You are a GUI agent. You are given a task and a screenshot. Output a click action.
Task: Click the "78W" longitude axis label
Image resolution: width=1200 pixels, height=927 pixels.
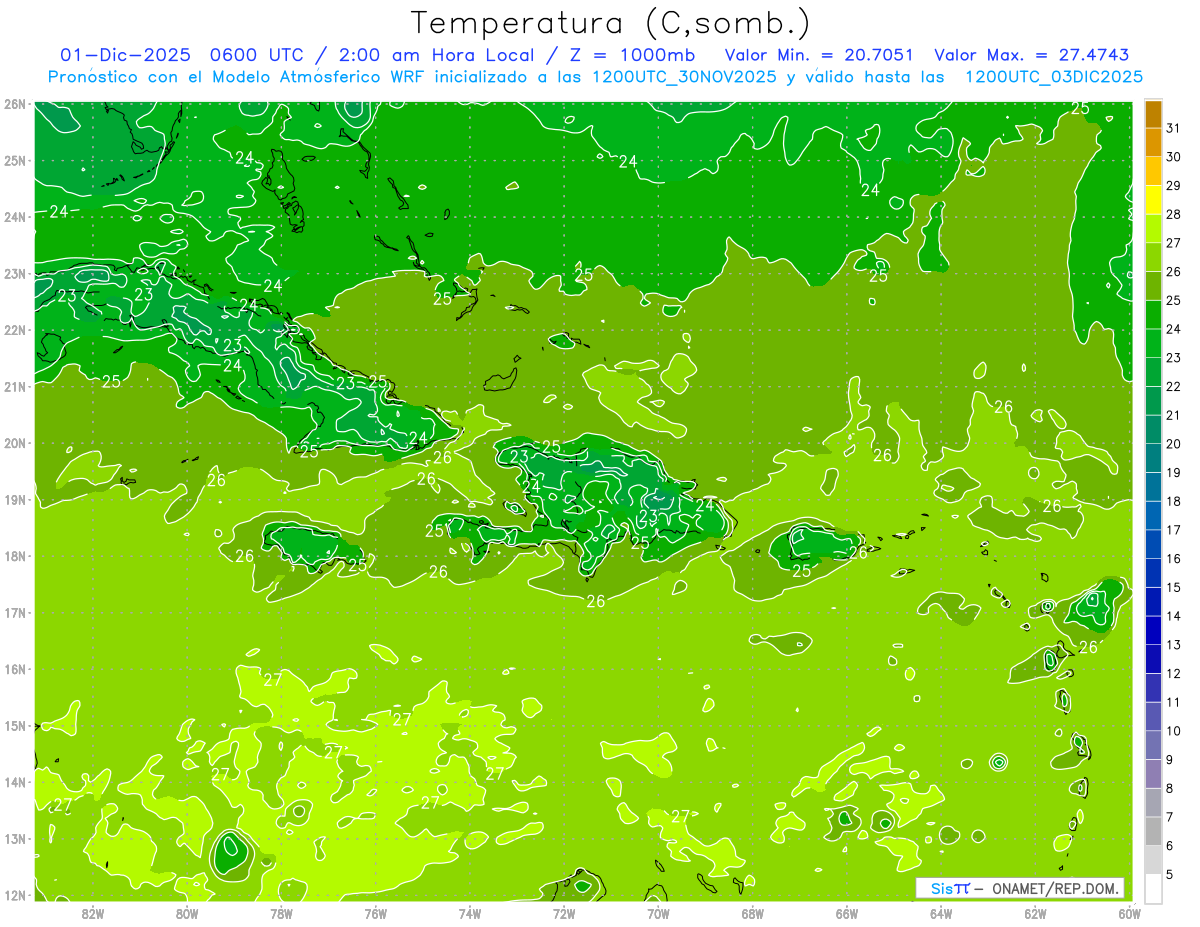coord(281,913)
